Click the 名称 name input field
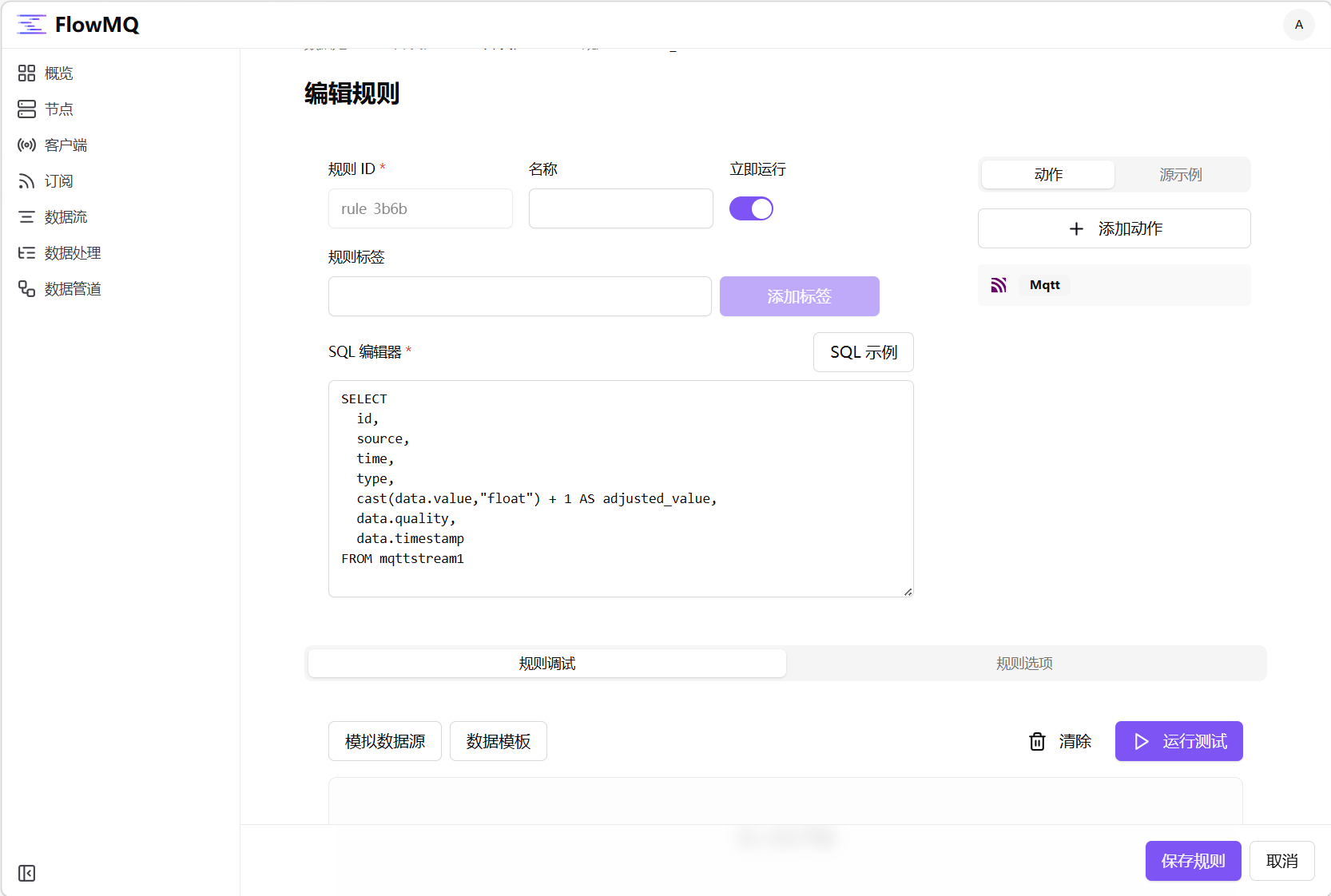1331x896 pixels. [x=621, y=209]
